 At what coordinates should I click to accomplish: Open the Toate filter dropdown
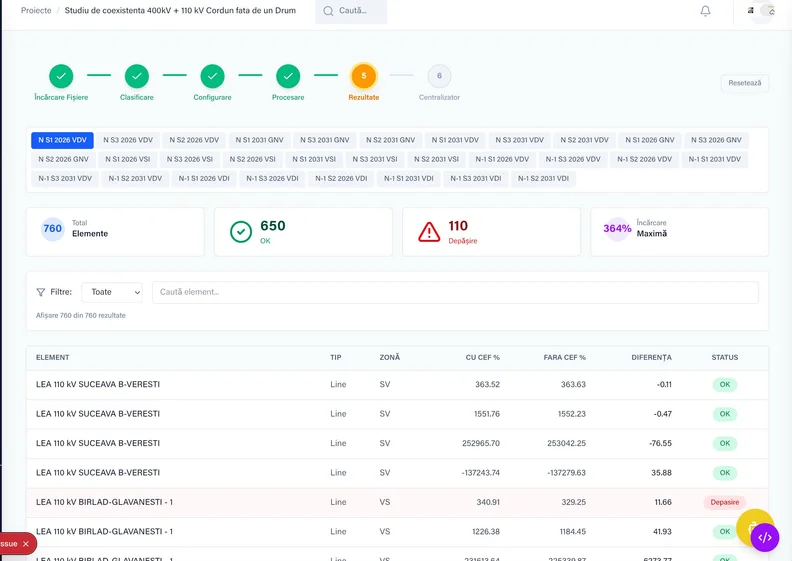pos(112,292)
